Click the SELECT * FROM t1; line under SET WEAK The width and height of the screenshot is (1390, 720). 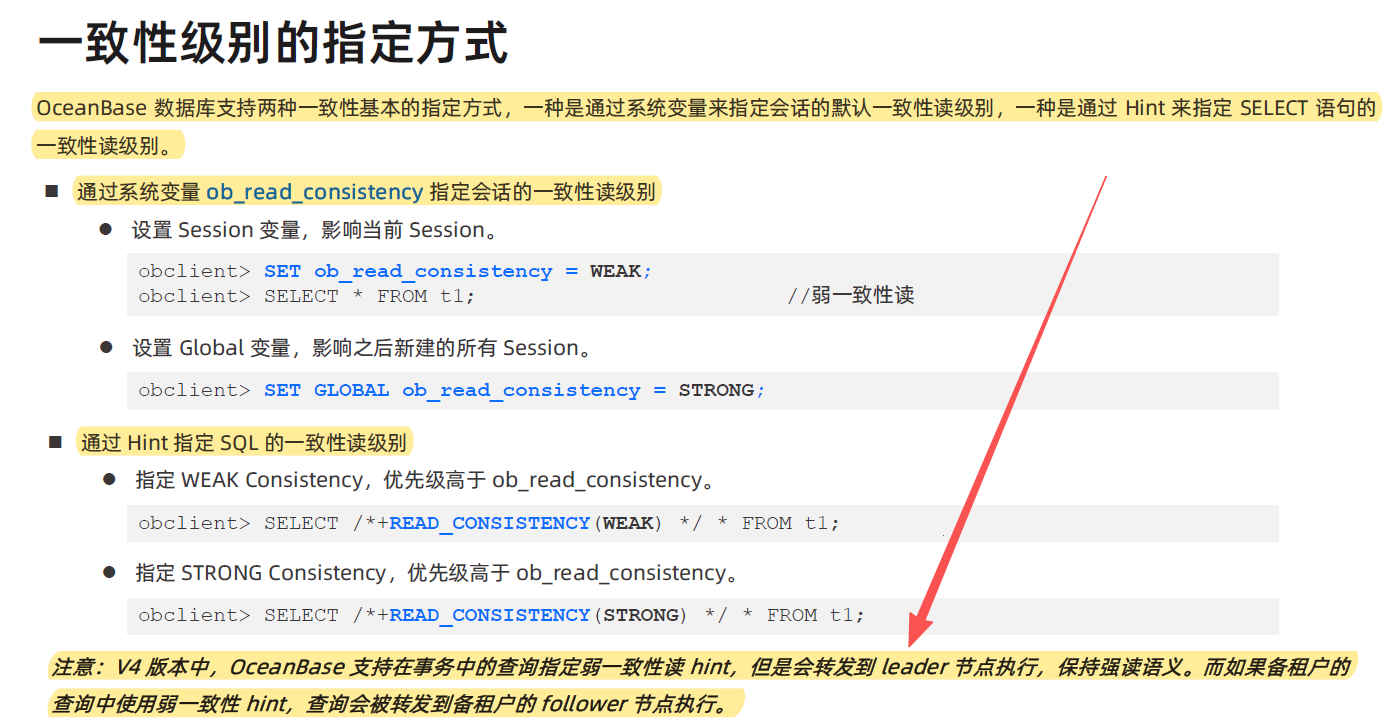[x=369, y=296]
